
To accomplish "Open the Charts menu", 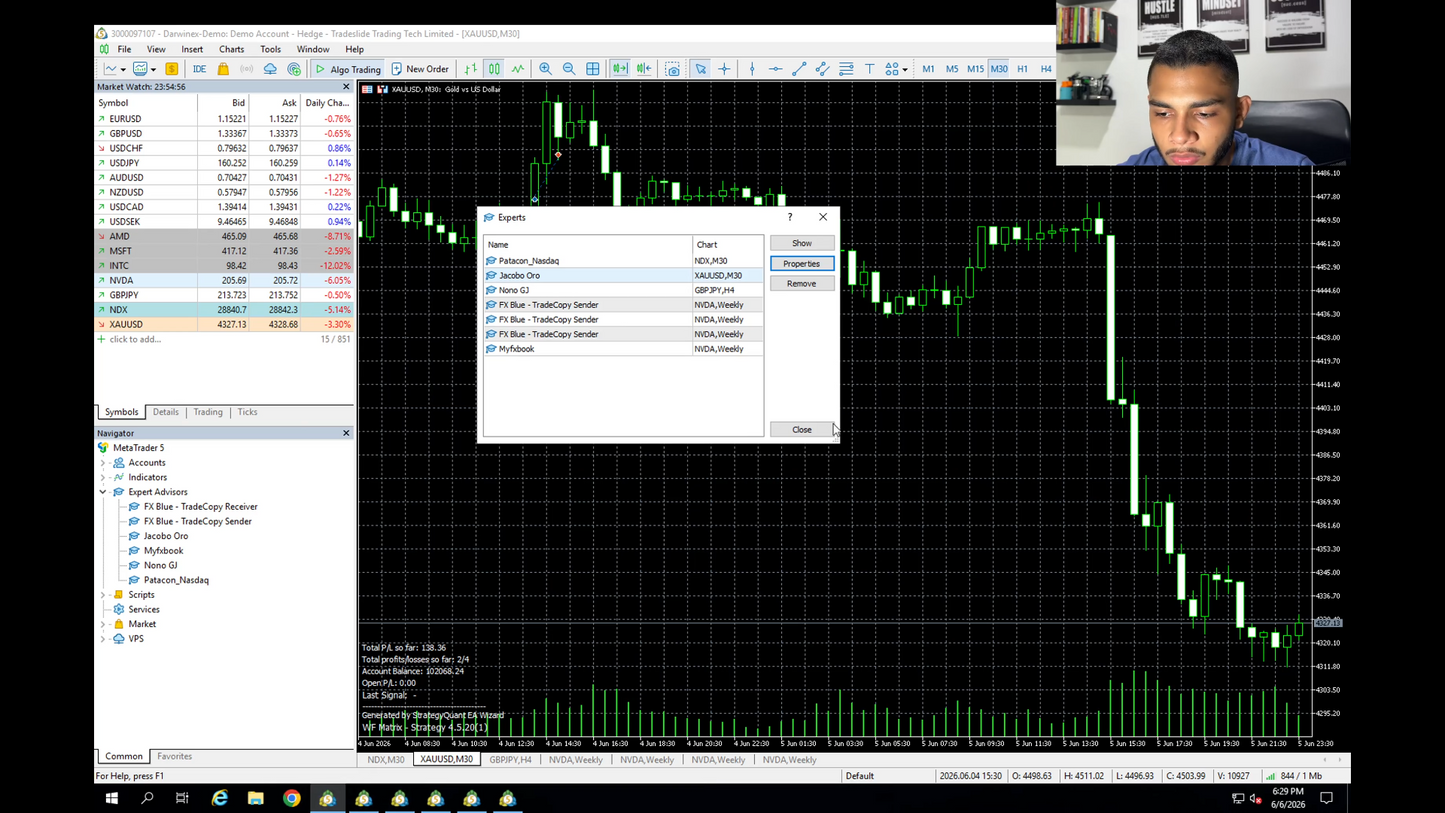I will click(x=231, y=49).
